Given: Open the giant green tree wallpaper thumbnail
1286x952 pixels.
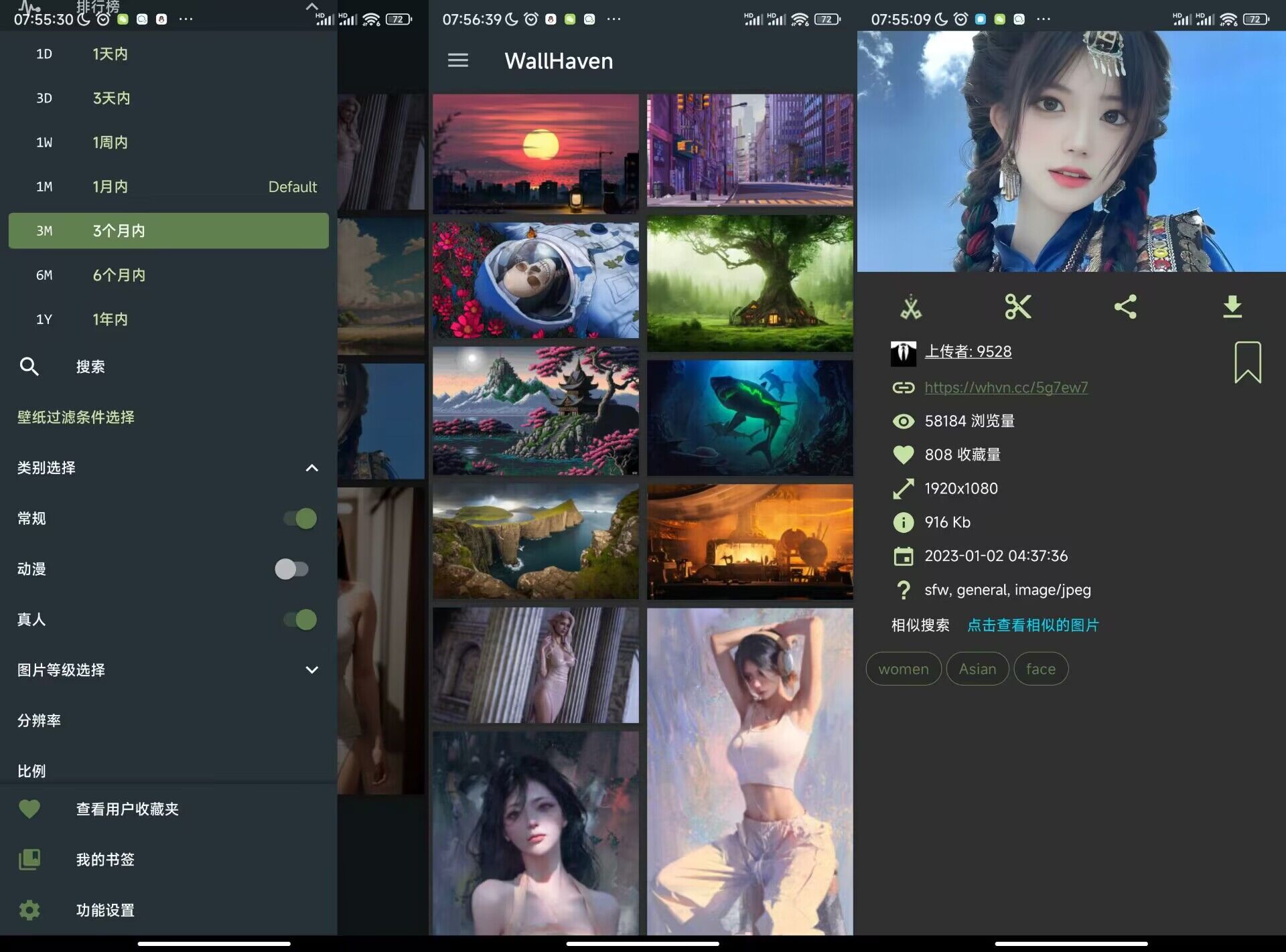Looking at the screenshot, I should (749, 283).
